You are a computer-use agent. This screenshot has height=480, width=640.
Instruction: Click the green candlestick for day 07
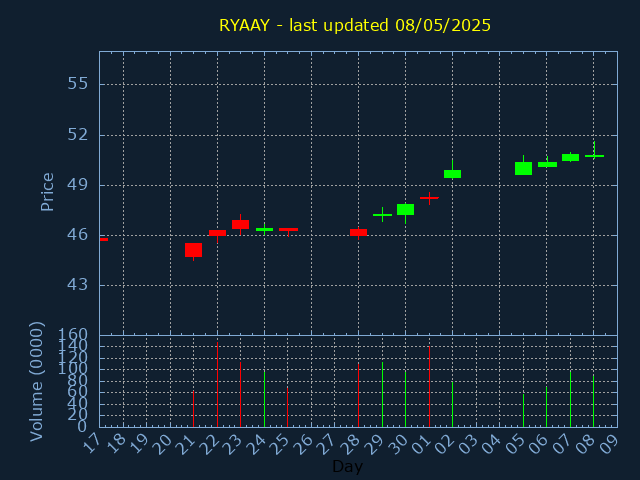pos(570,157)
